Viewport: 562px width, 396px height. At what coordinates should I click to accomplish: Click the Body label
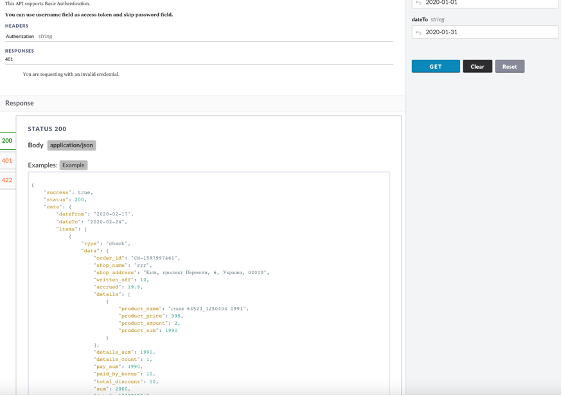pos(35,145)
